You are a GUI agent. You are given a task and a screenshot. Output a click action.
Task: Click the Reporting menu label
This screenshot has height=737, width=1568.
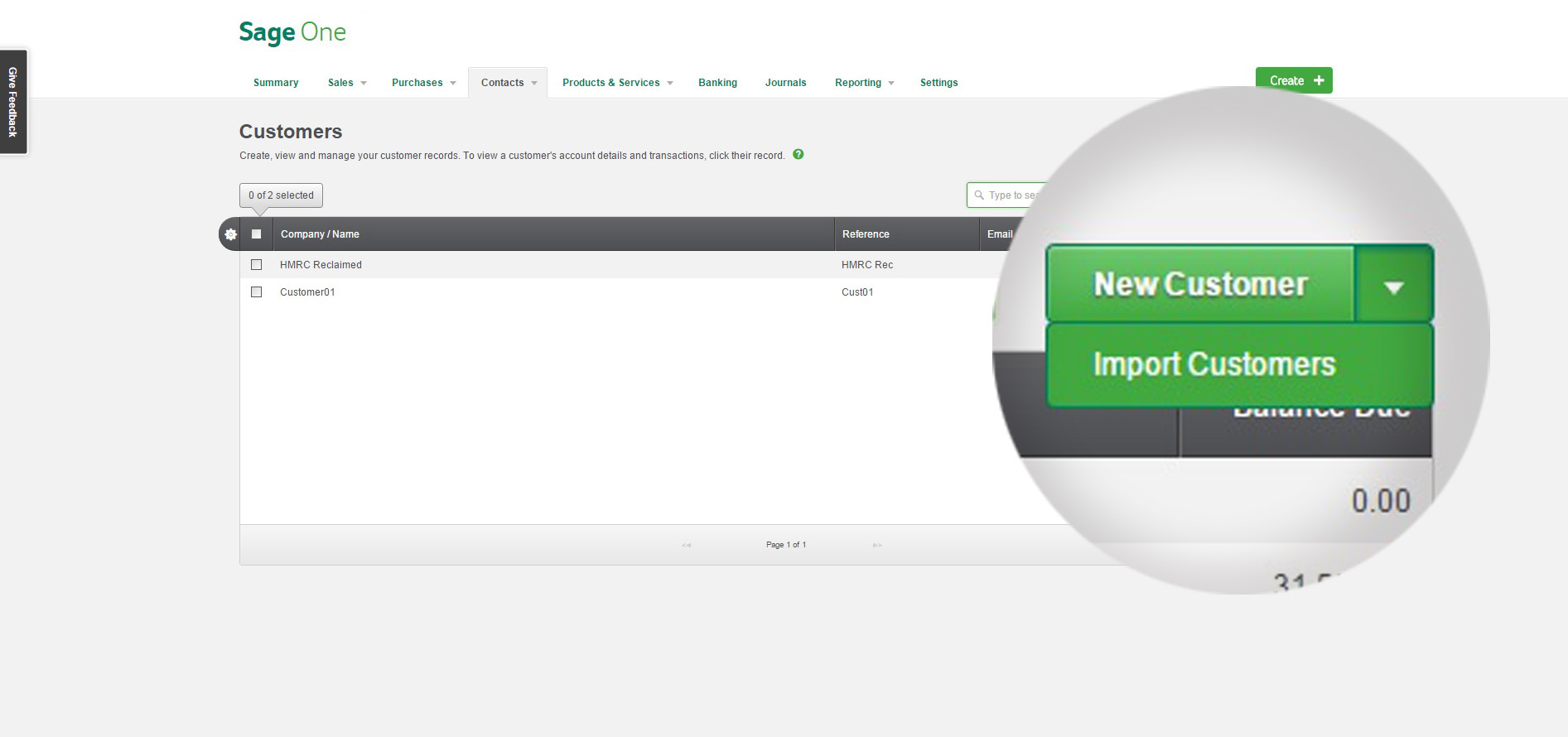coord(858,83)
